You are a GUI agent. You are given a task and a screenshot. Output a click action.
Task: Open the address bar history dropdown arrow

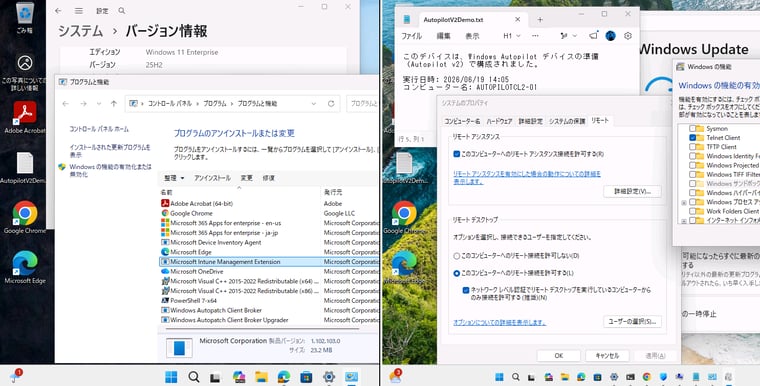[x=314, y=104]
